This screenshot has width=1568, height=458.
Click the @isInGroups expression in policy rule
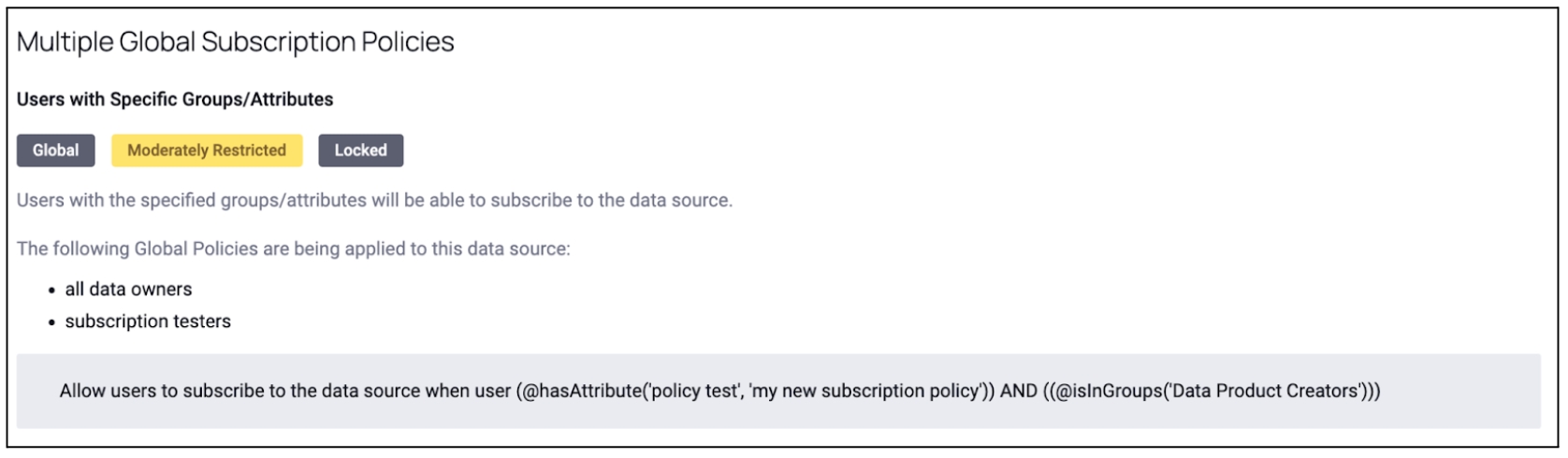(1106, 391)
